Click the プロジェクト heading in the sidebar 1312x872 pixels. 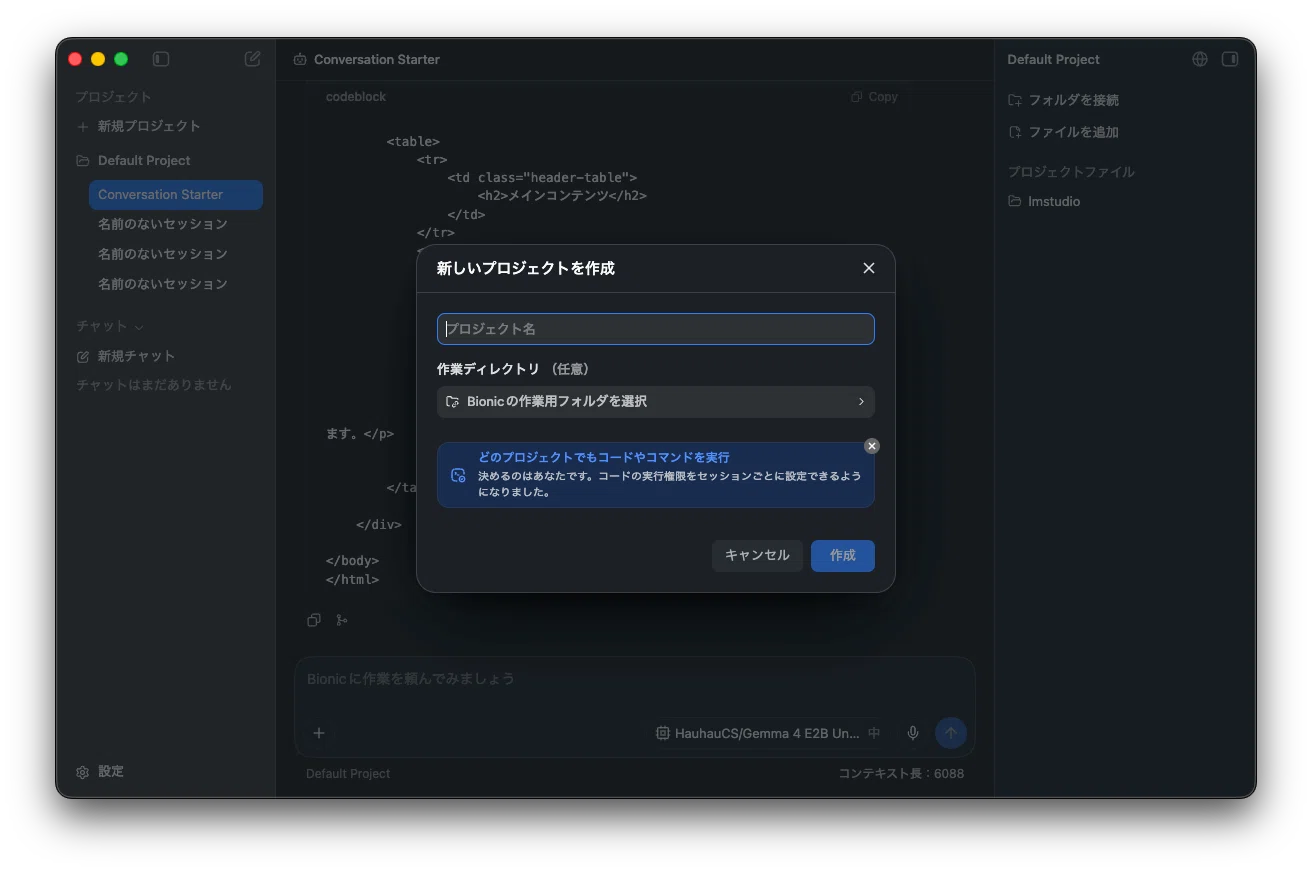114,97
